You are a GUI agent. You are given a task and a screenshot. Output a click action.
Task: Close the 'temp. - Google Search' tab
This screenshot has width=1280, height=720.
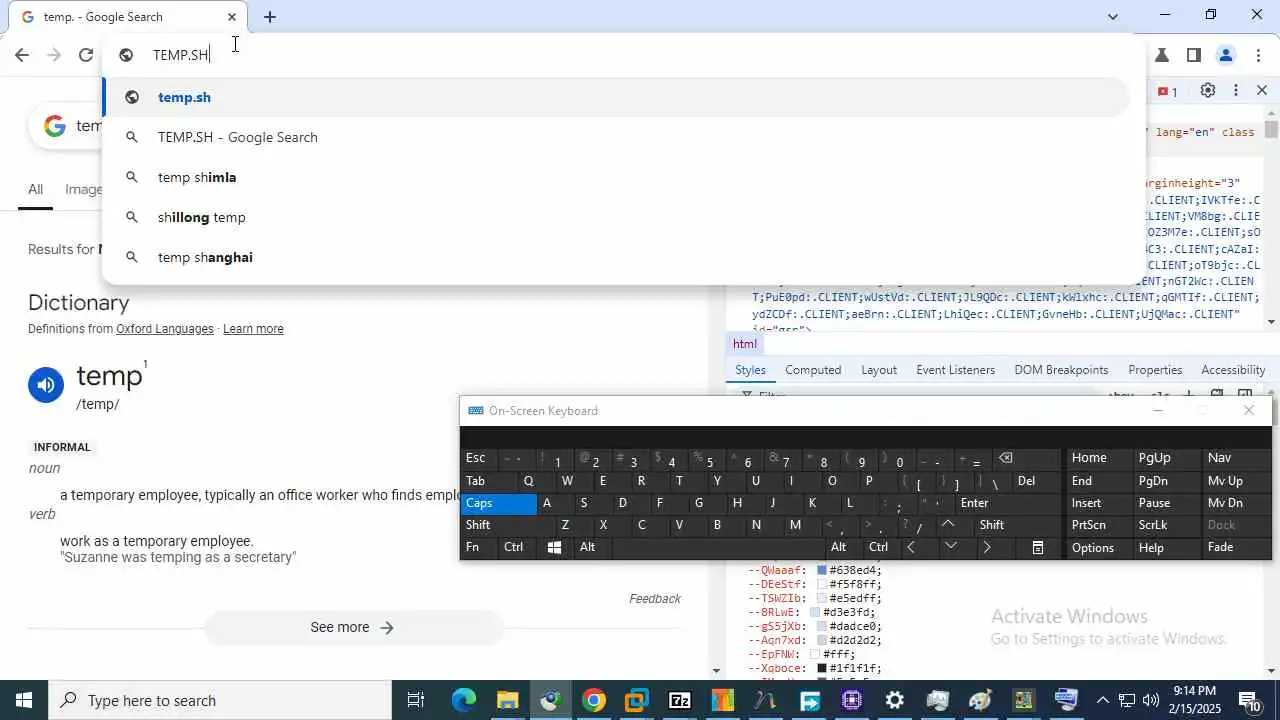[x=232, y=17]
